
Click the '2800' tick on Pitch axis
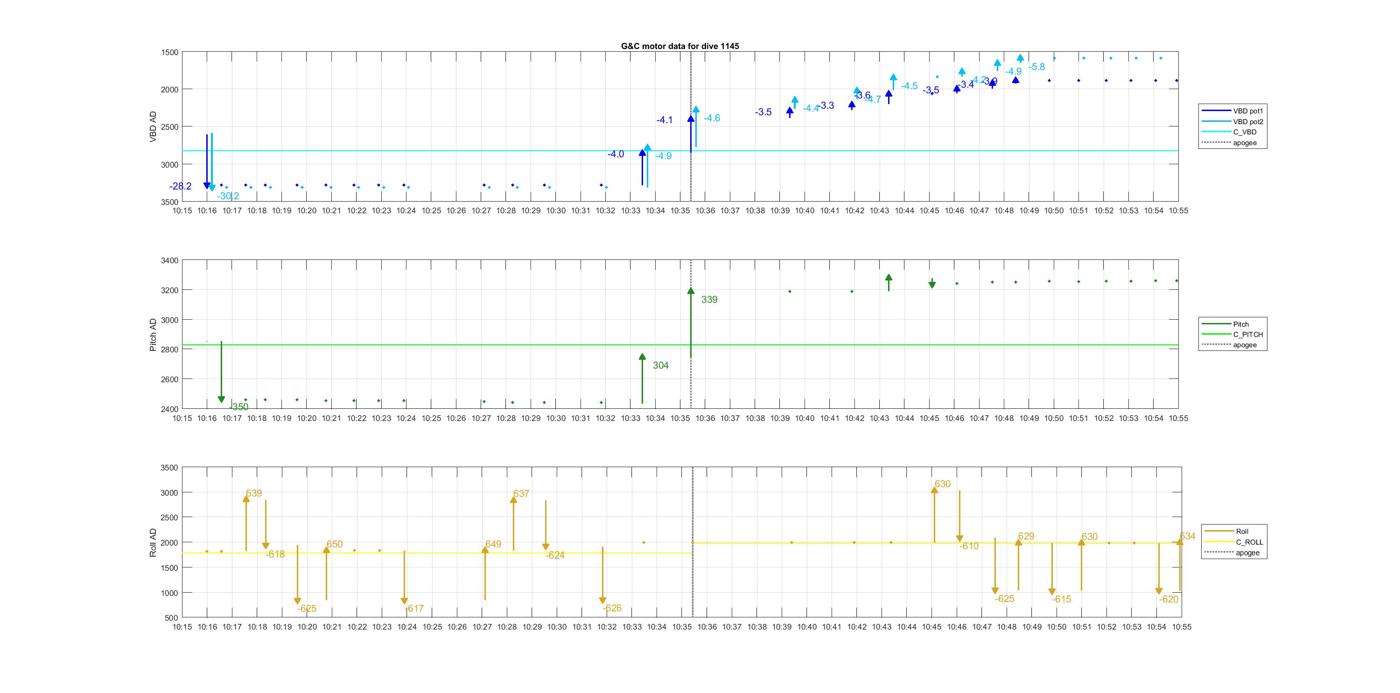pyautogui.click(x=170, y=350)
